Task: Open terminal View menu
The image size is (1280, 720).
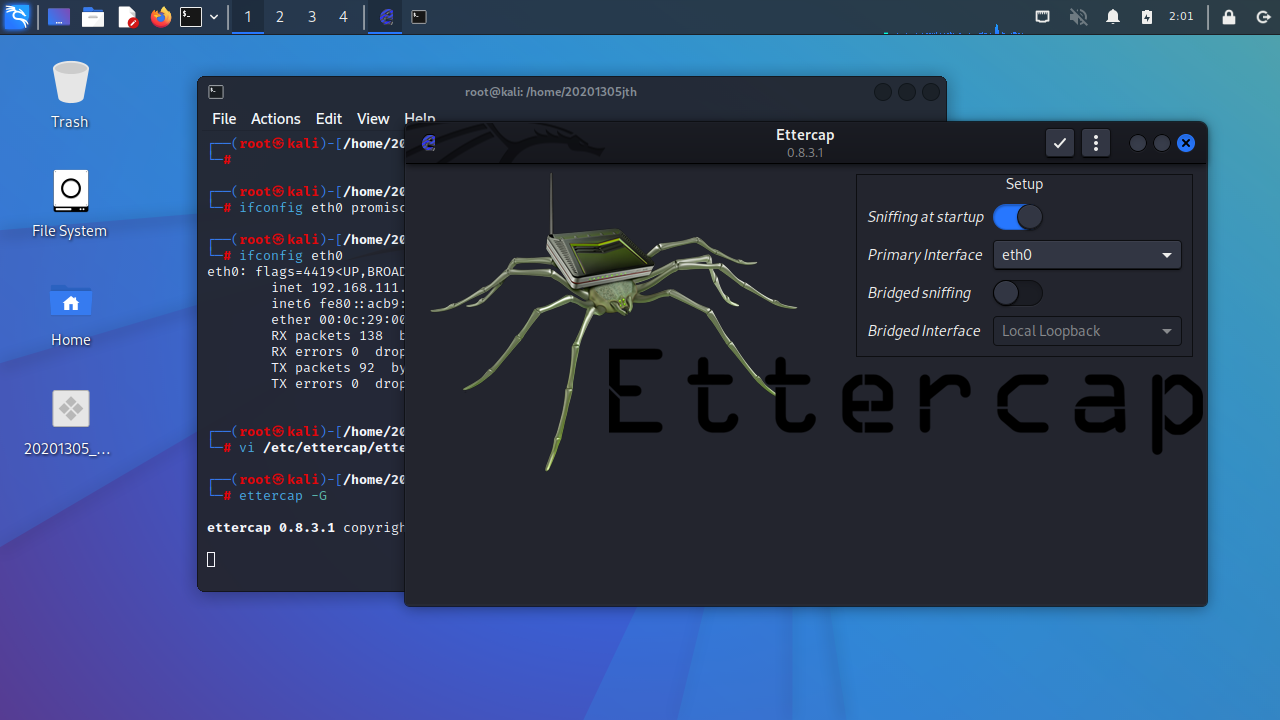Action: pyautogui.click(x=373, y=118)
